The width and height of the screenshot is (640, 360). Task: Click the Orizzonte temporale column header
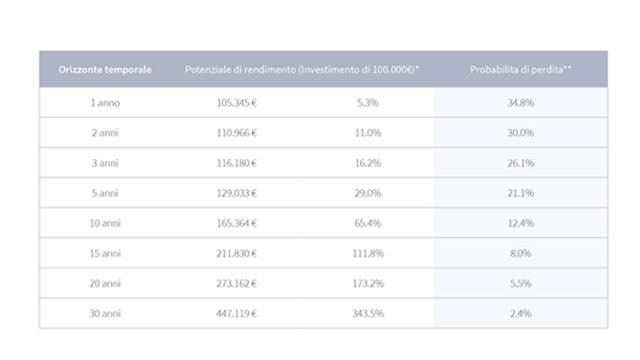click(x=105, y=69)
